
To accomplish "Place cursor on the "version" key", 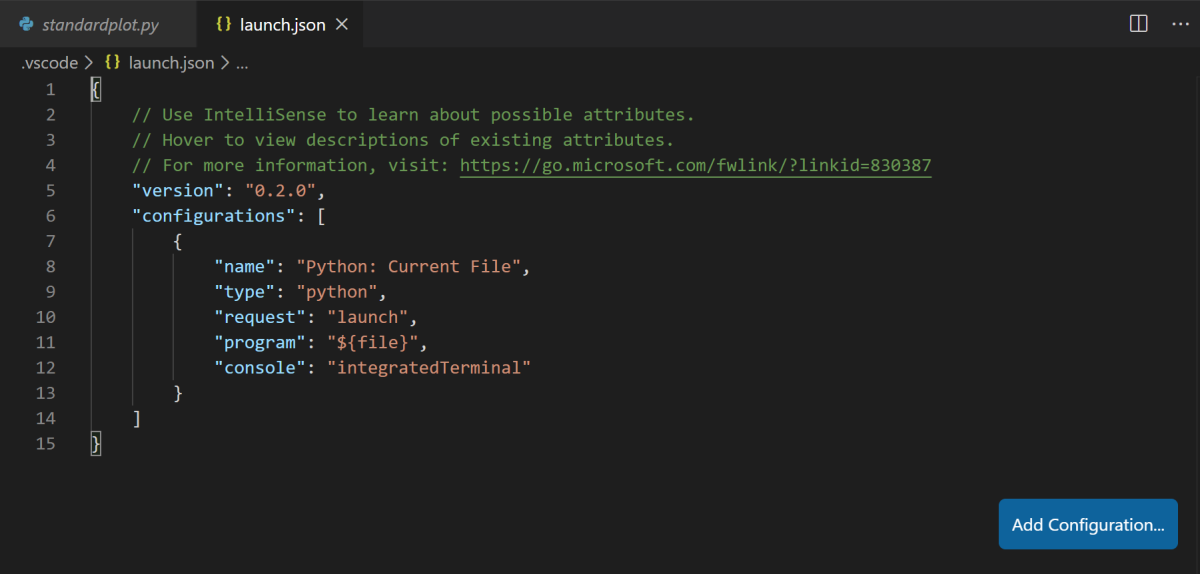I will tap(177, 191).
